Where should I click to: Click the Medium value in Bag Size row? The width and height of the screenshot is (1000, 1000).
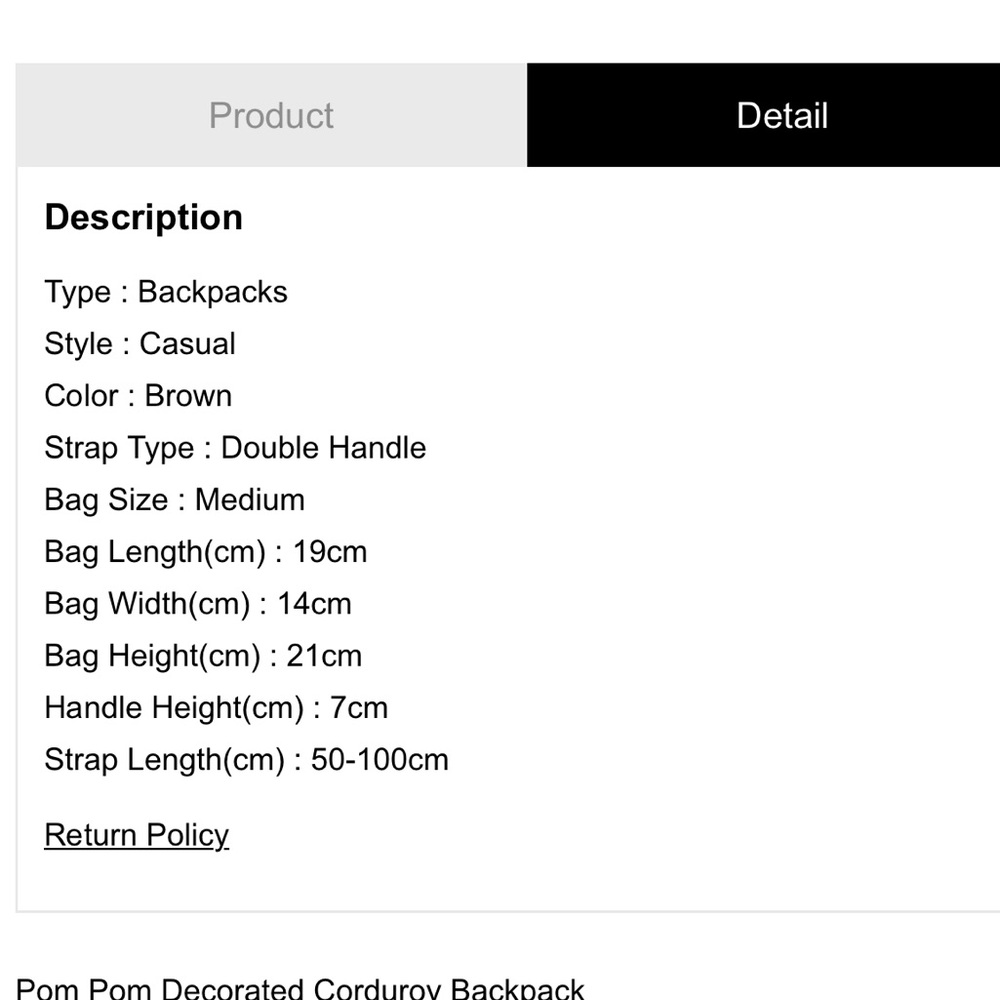coord(249,500)
